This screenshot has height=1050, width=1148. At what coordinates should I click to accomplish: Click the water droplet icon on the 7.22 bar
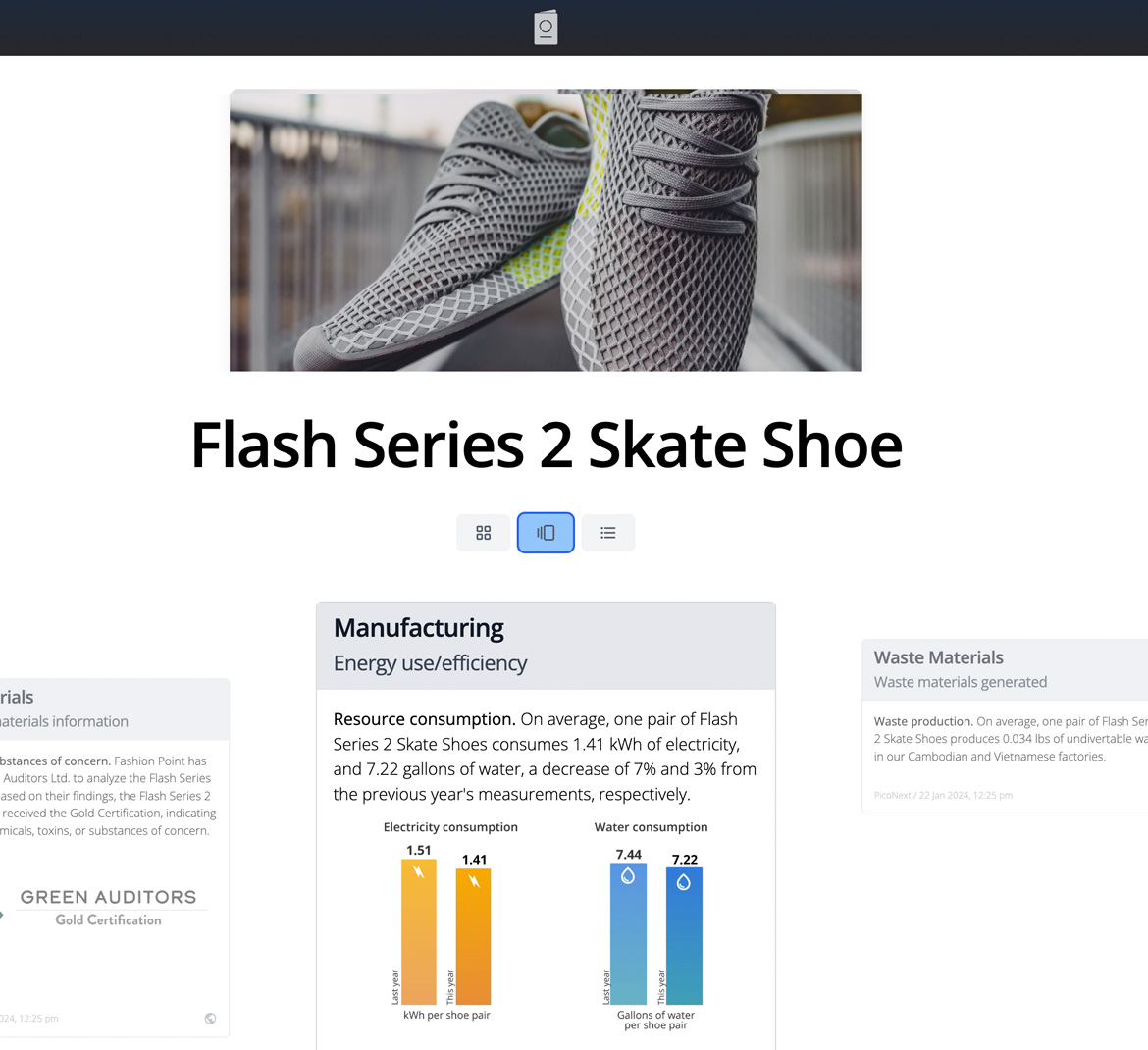684,881
